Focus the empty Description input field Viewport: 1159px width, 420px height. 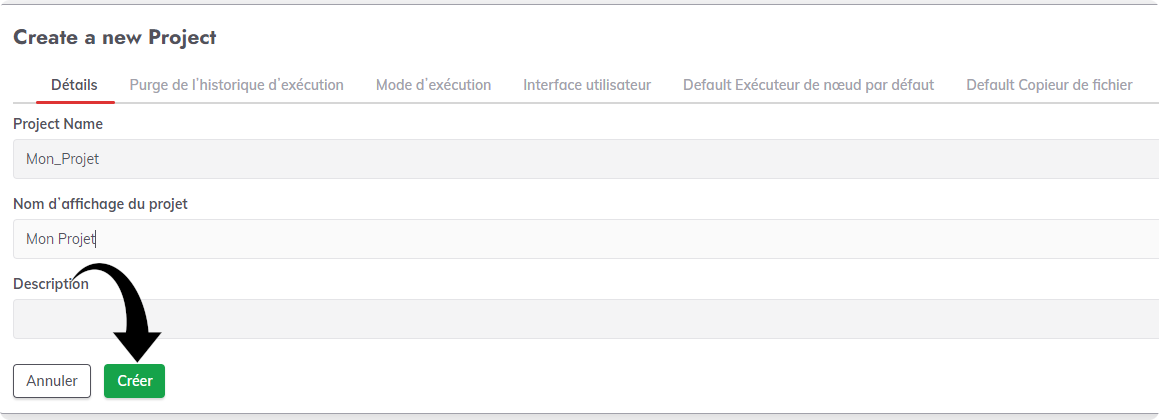[586, 319]
